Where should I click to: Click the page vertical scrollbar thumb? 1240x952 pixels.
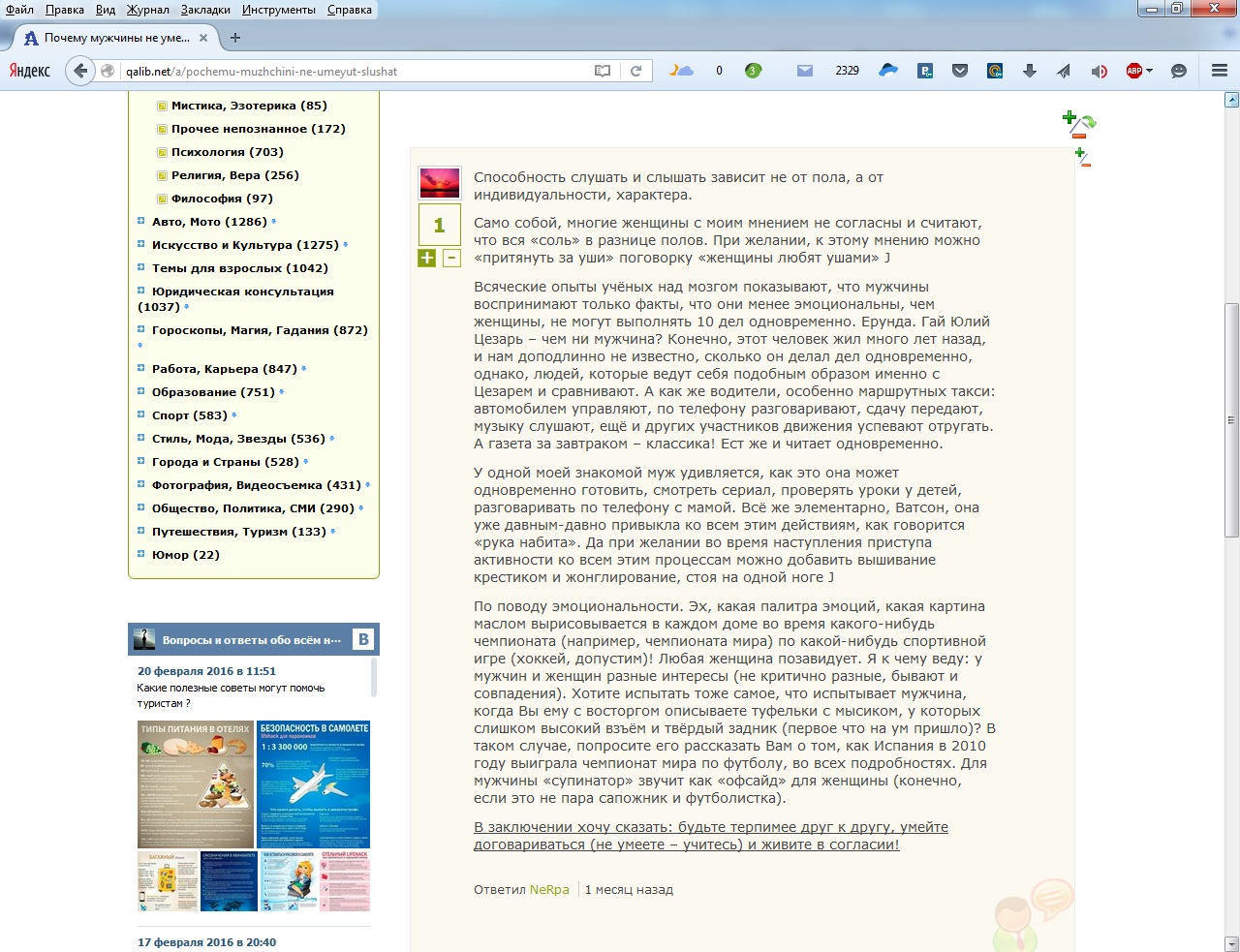pyautogui.click(x=1232, y=420)
